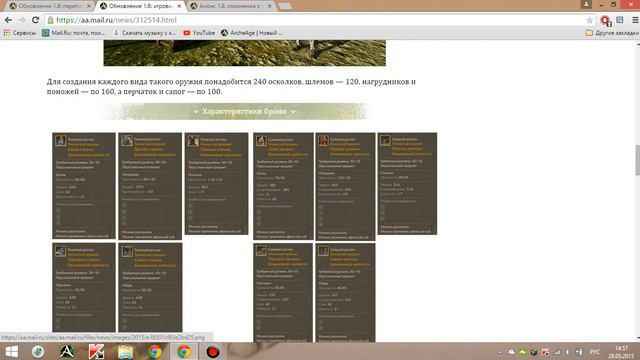Click the blue extension icon beside the menu
The image size is (640, 360).
(x=620, y=20)
